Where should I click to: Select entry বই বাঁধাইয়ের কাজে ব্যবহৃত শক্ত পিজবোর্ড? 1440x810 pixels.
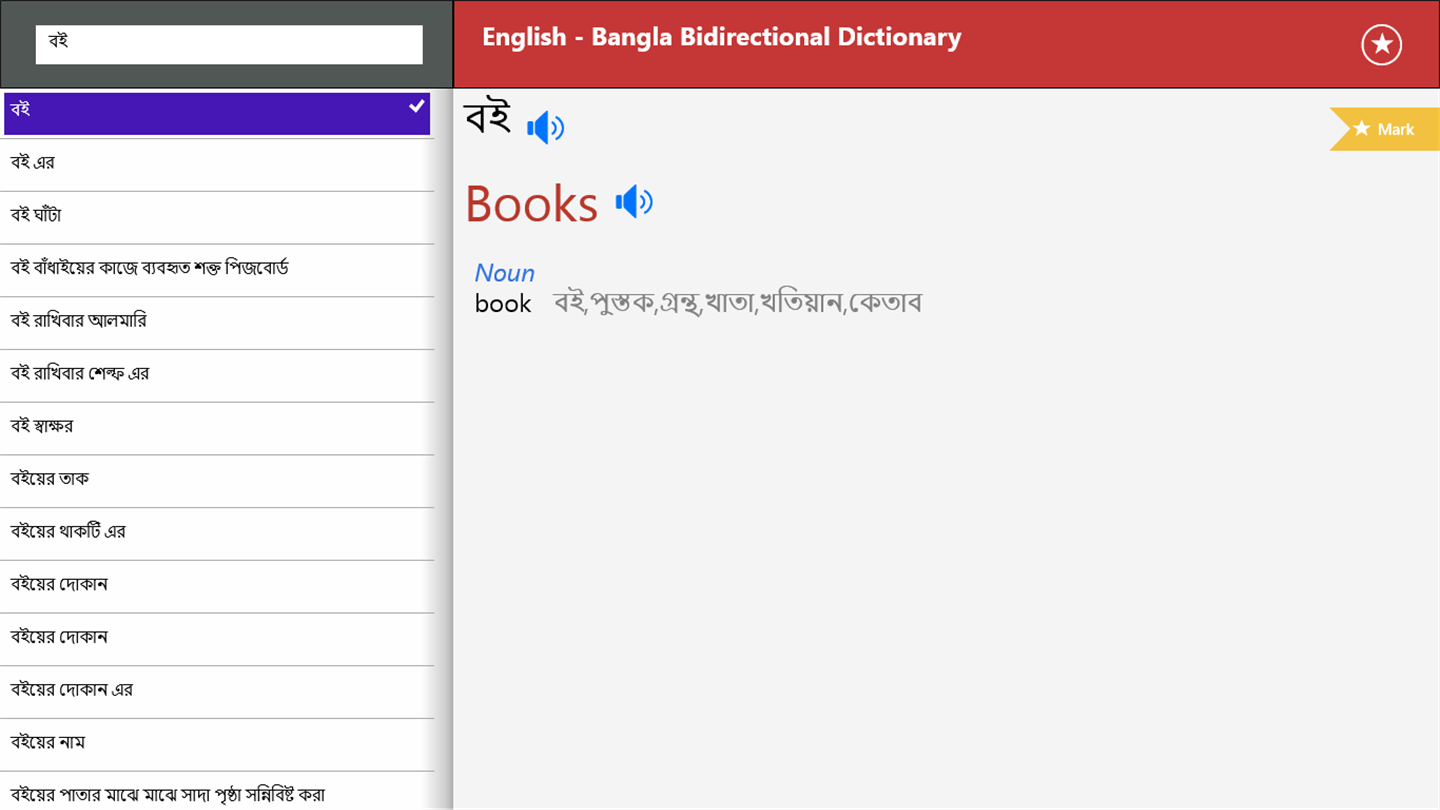(217, 270)
